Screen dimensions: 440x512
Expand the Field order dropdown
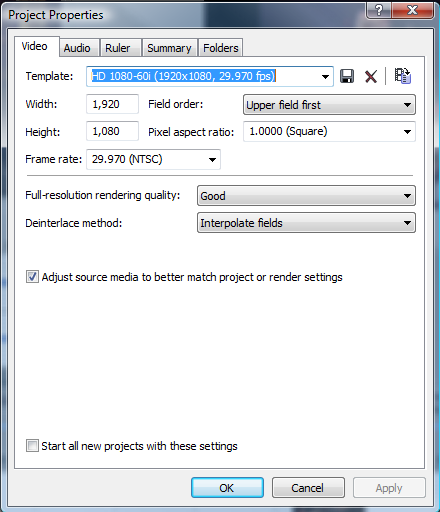point(329,105)
